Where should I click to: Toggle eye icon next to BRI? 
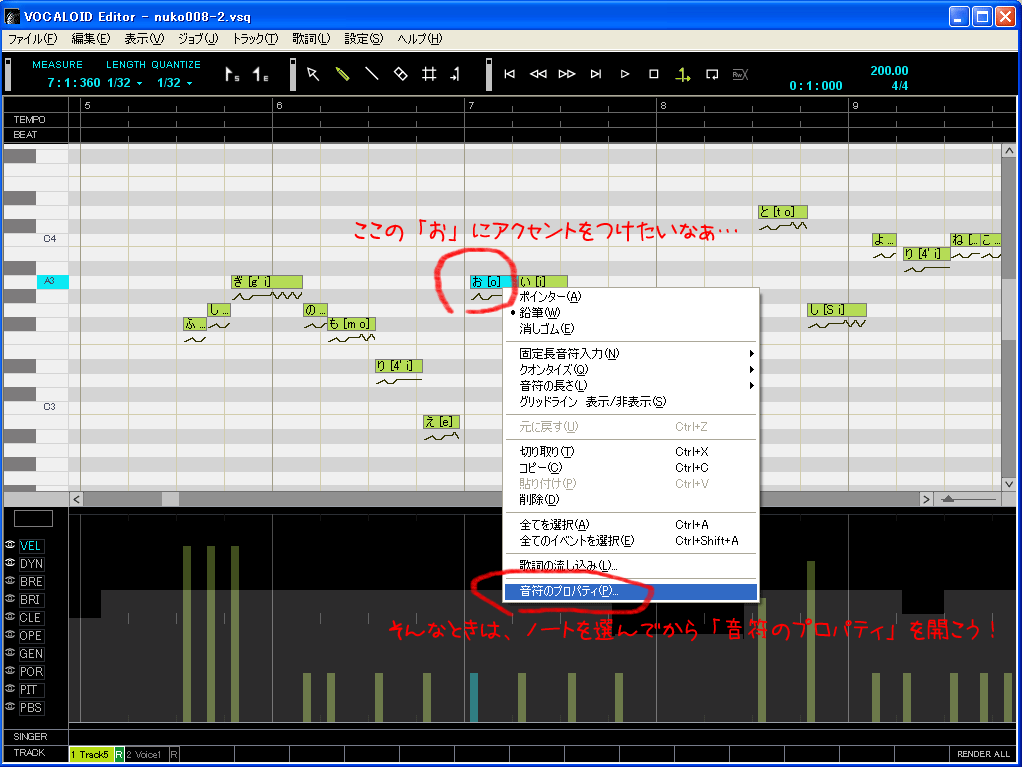pyautogui.click(x=10, y=598)
